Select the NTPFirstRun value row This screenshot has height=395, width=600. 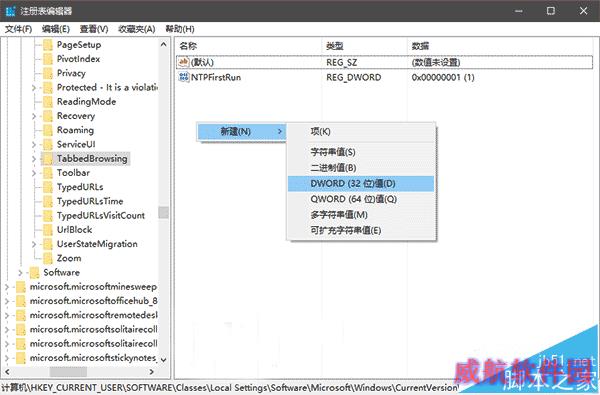(x=385, y=77)
